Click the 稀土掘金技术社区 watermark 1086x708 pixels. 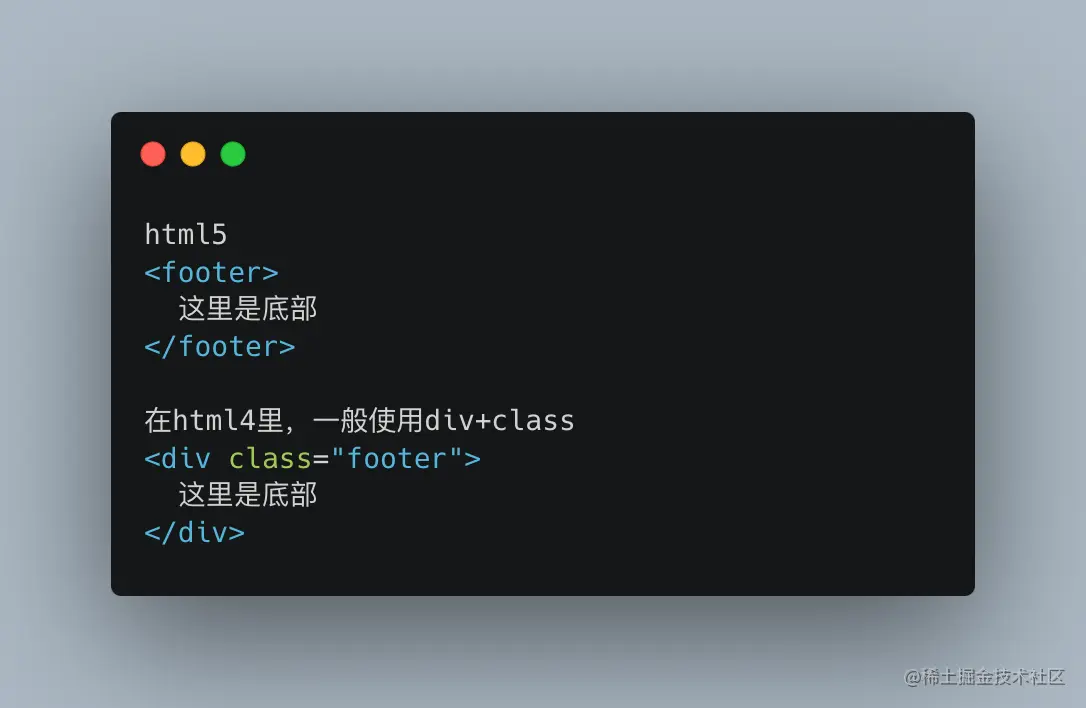(x=984, y=677)
